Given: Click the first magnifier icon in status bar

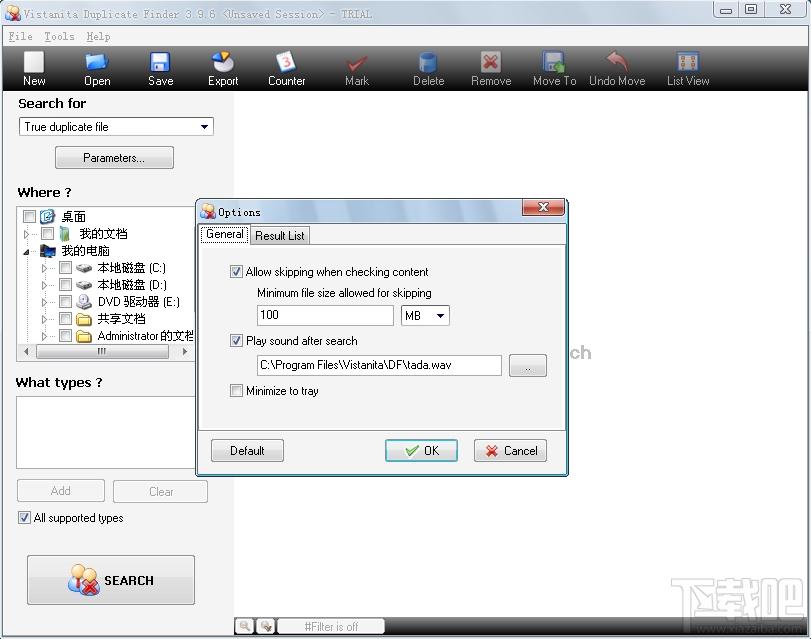Looking at the screenshot, I should tap(244, 626).
